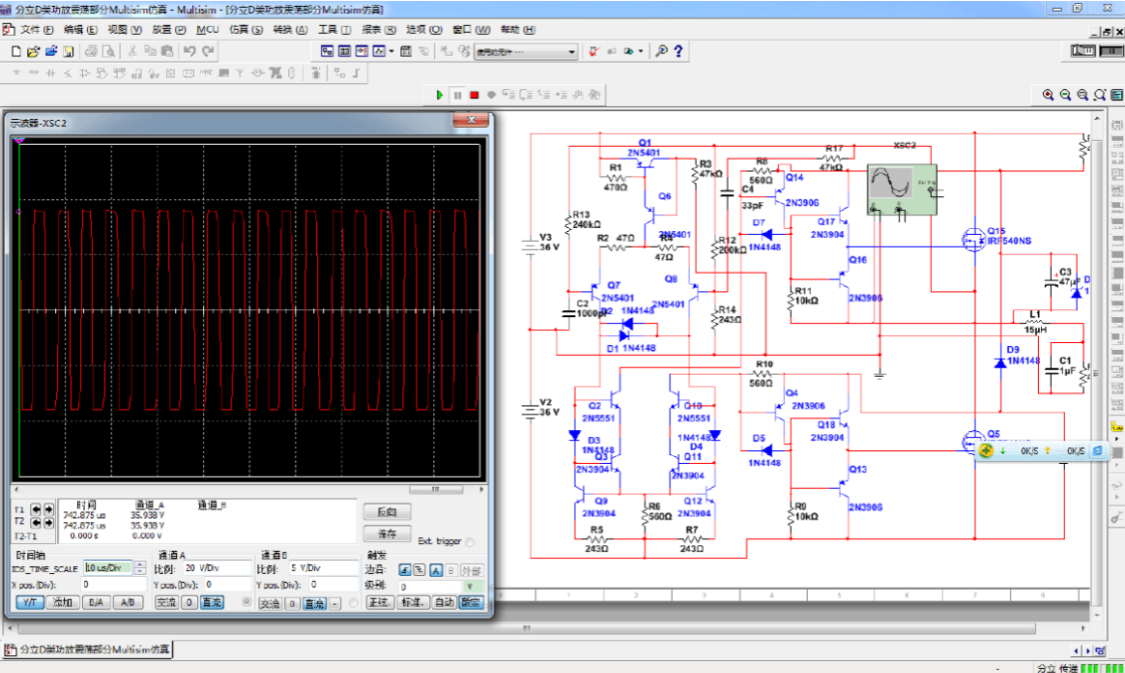Click the blue Help question mark icon
The width and height of the screenshot is (1125, 673).
point(678,51)
